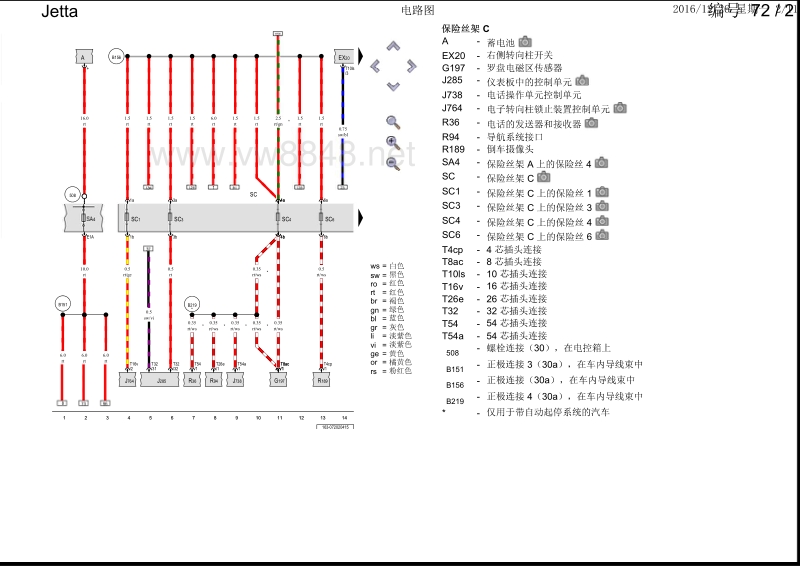Click the SC6 fuse symbol in diagram
The image size is (800, 566).
coord(321,218)
